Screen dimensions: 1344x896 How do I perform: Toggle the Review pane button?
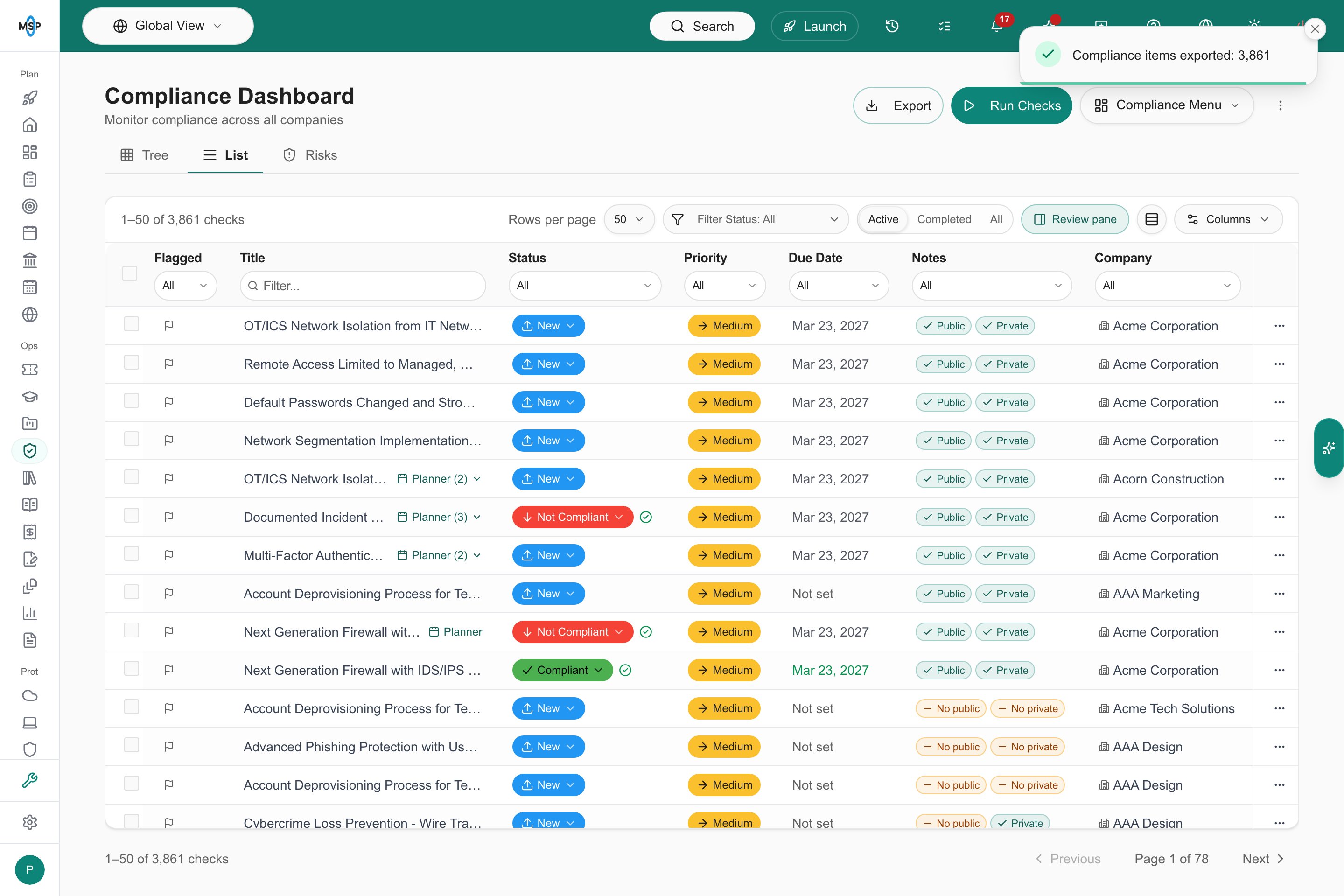(1075, 219)
